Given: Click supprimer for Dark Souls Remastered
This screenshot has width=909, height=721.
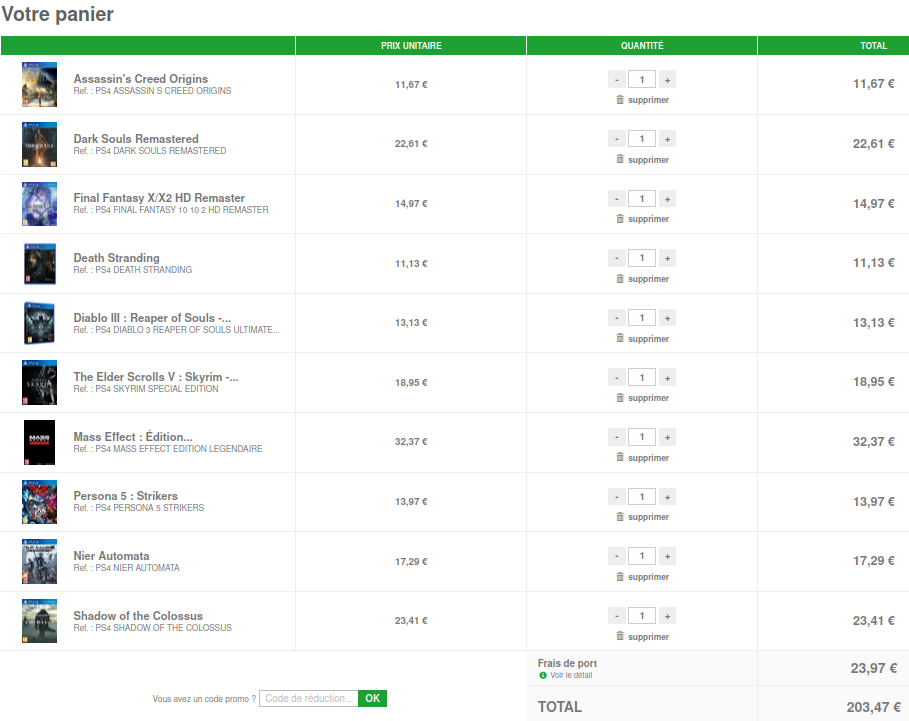Looking at the screenshot, I should (x=642, y=159).
